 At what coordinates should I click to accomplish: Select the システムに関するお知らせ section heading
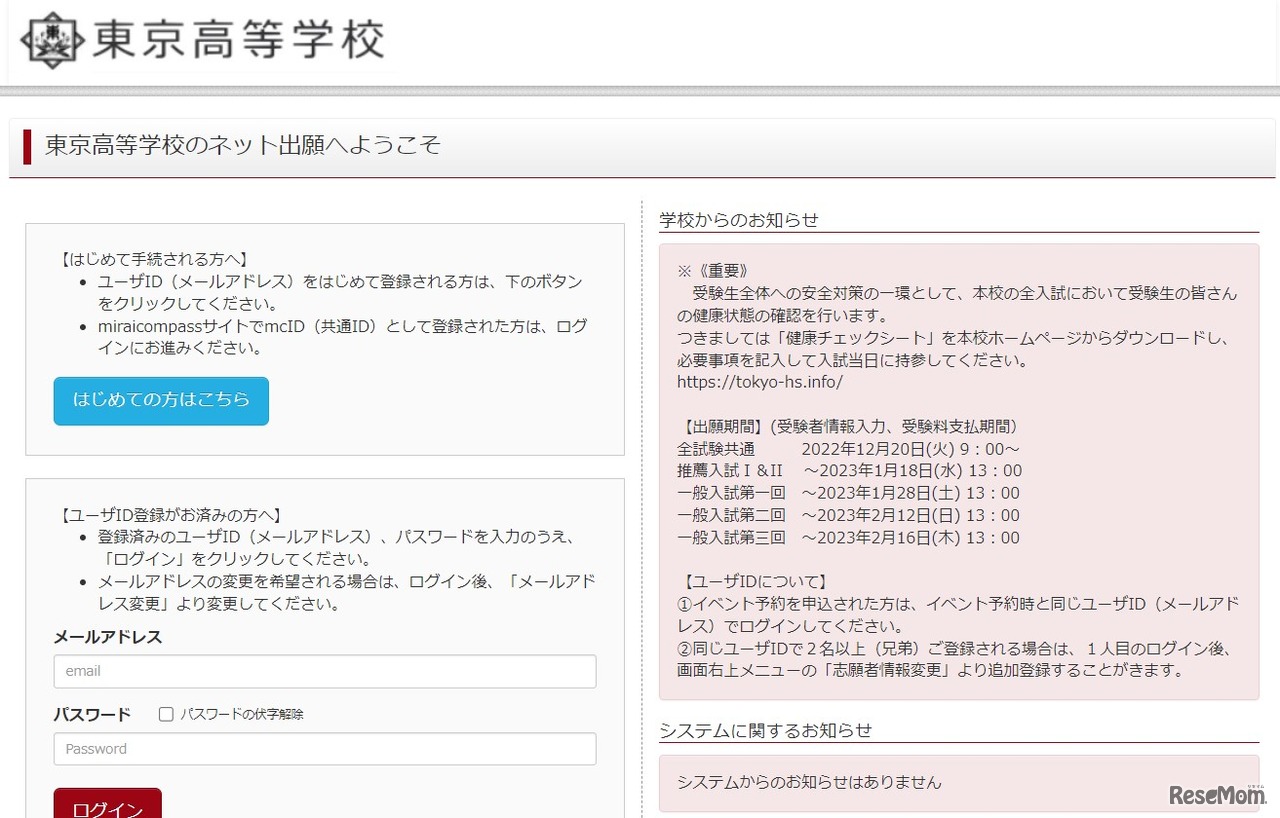click(x=766, y=730)
